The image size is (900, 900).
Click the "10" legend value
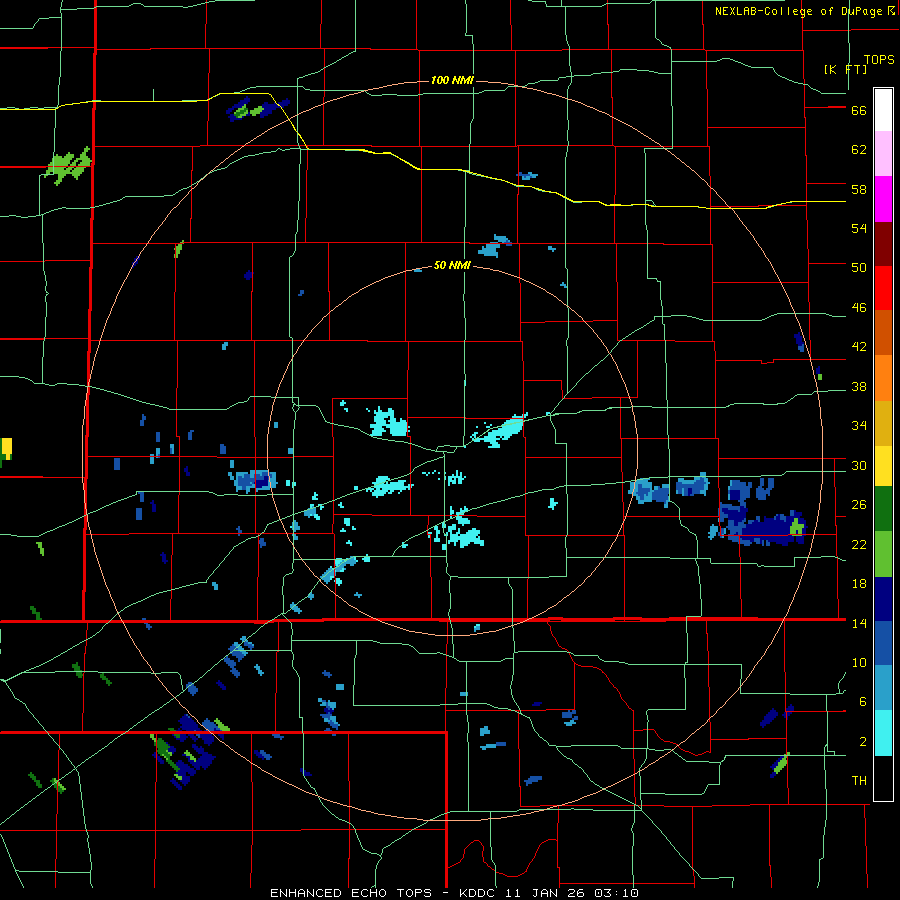(859, 663)
